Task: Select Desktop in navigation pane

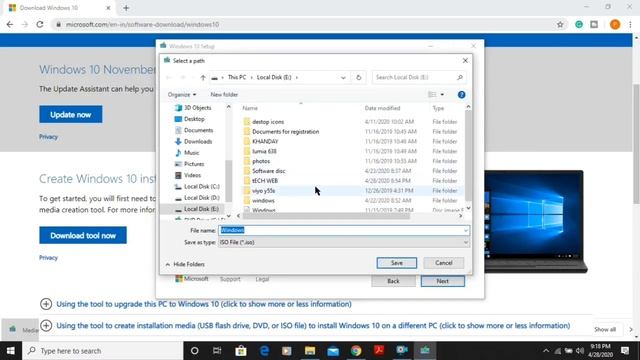Action: click(194, 119)
